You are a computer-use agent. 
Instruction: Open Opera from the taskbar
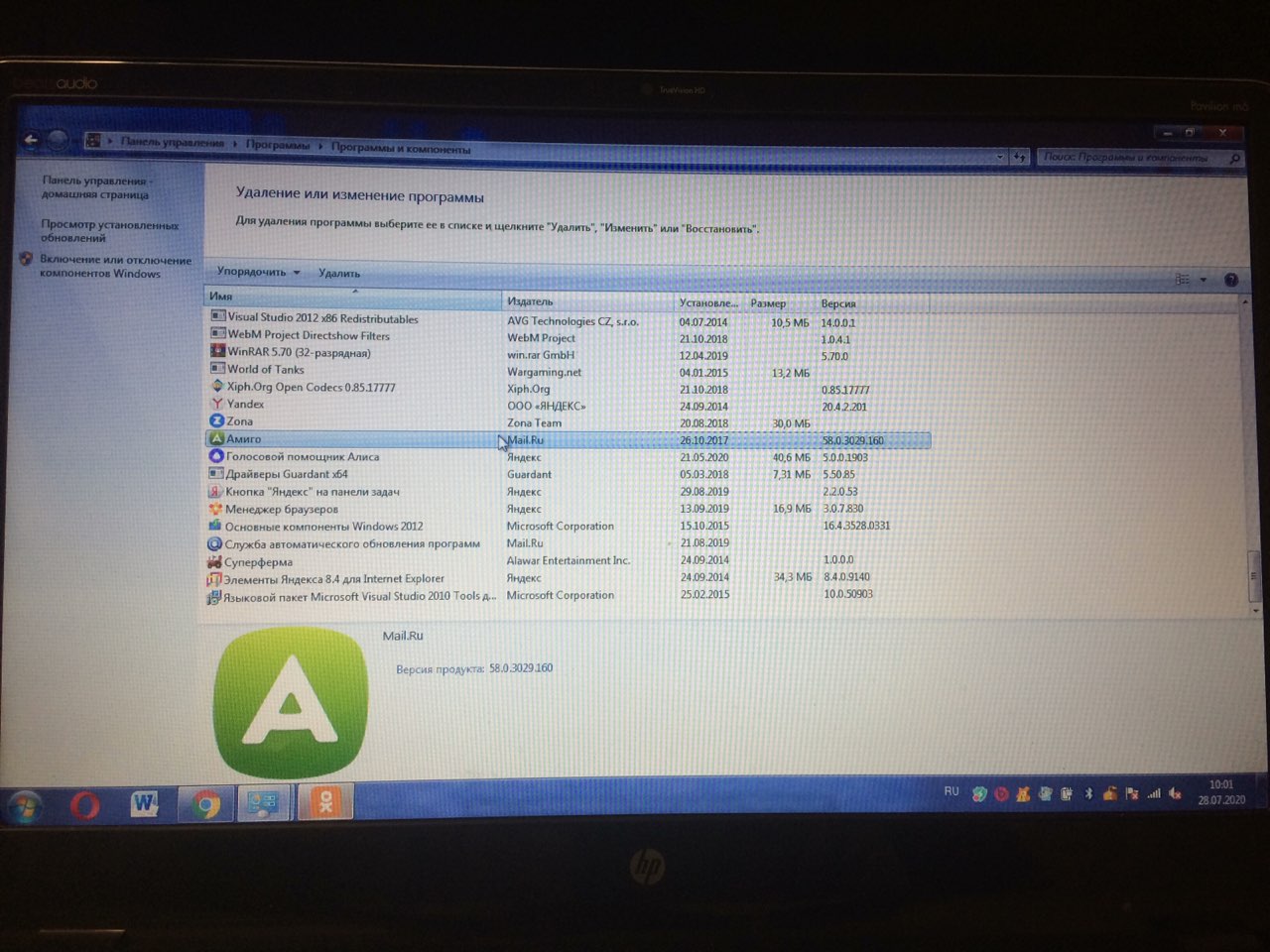point(85,804)
